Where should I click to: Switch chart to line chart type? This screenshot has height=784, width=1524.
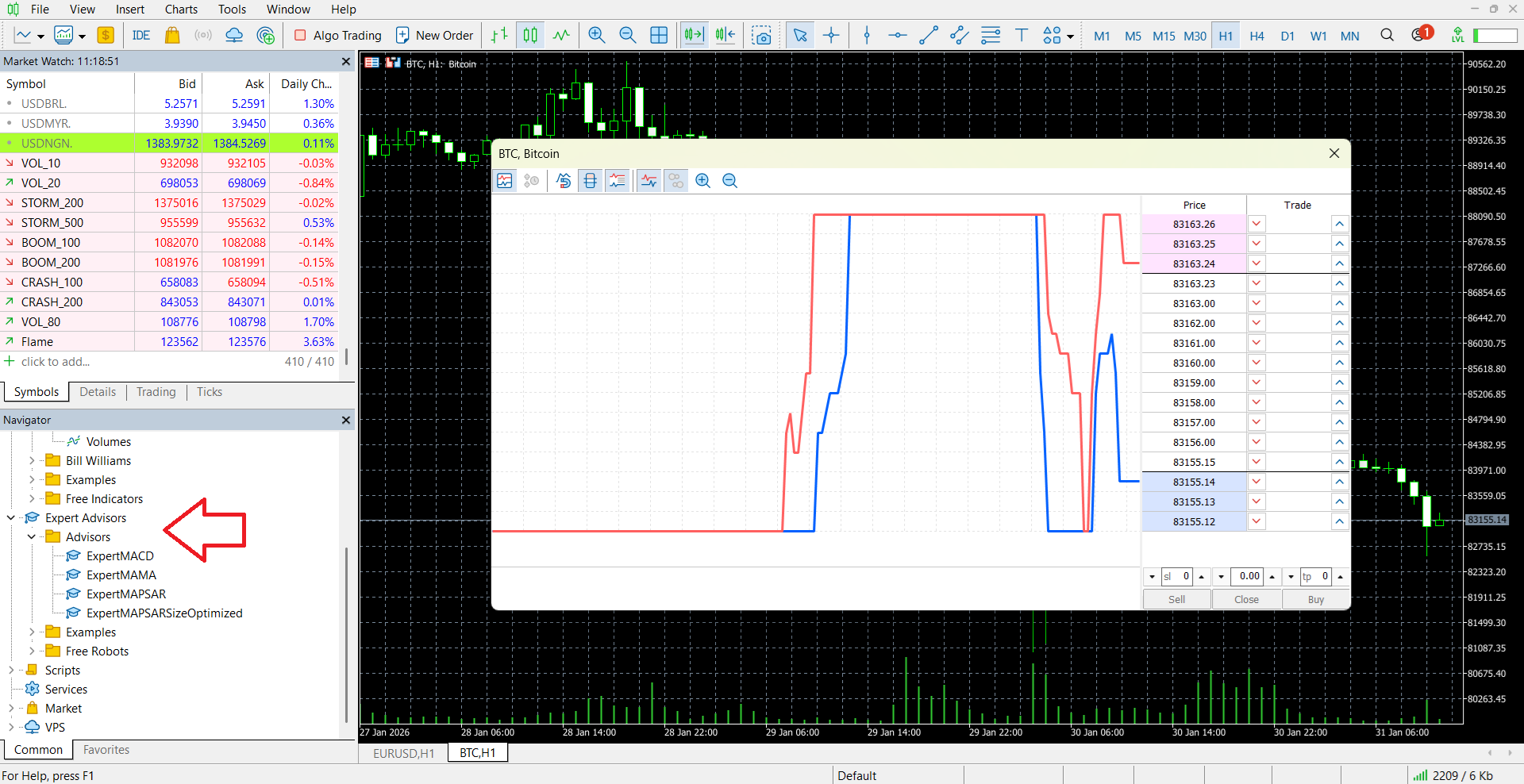[x=561, y=35]
